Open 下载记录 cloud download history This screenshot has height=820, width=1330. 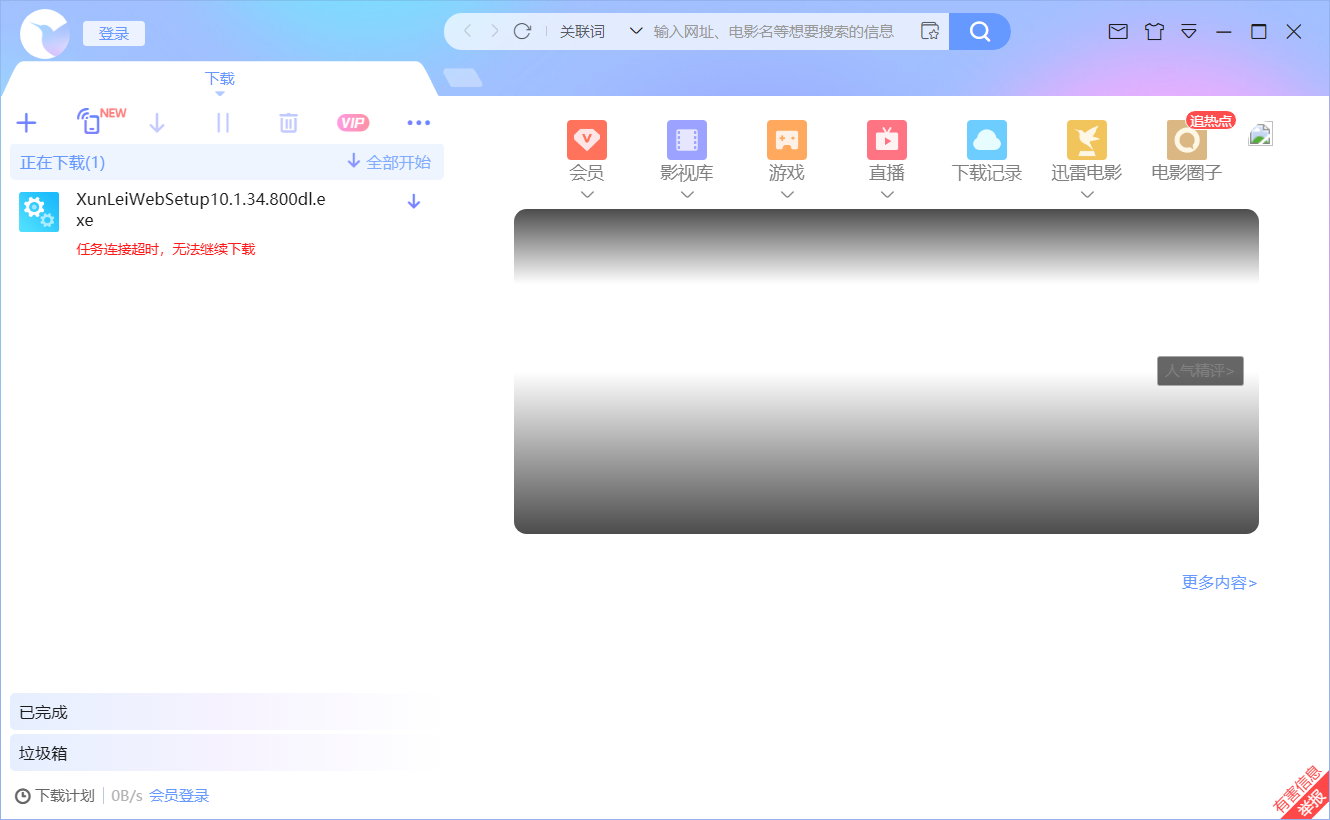point(986,150)
